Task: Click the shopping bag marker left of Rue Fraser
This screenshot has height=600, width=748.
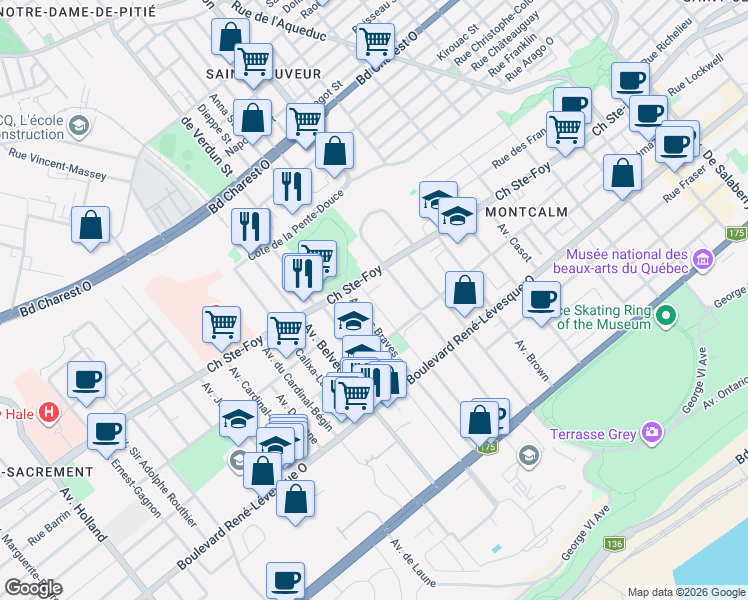Action: coord(622,173)
